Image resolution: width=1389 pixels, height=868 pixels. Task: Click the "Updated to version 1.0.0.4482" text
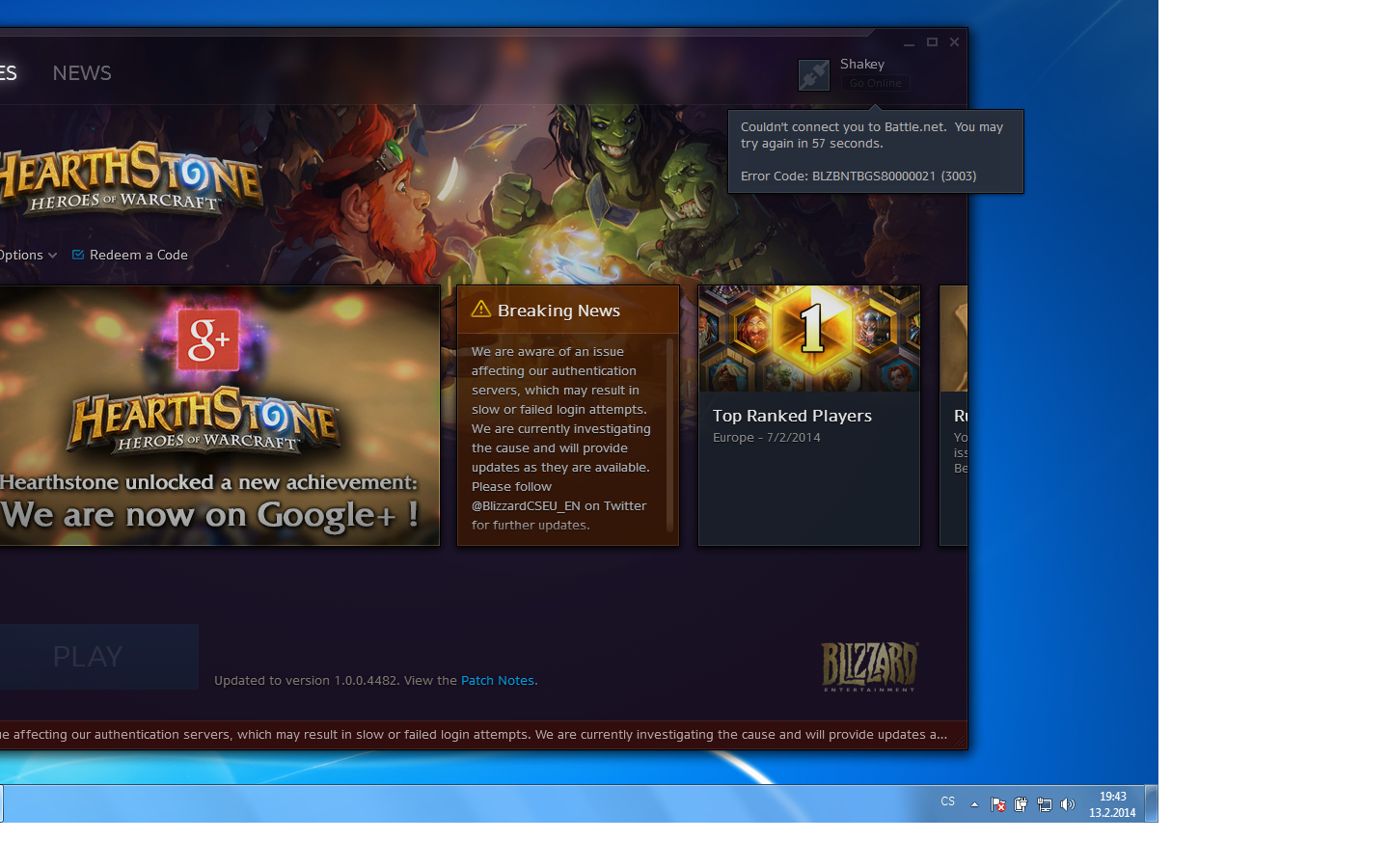306,681
